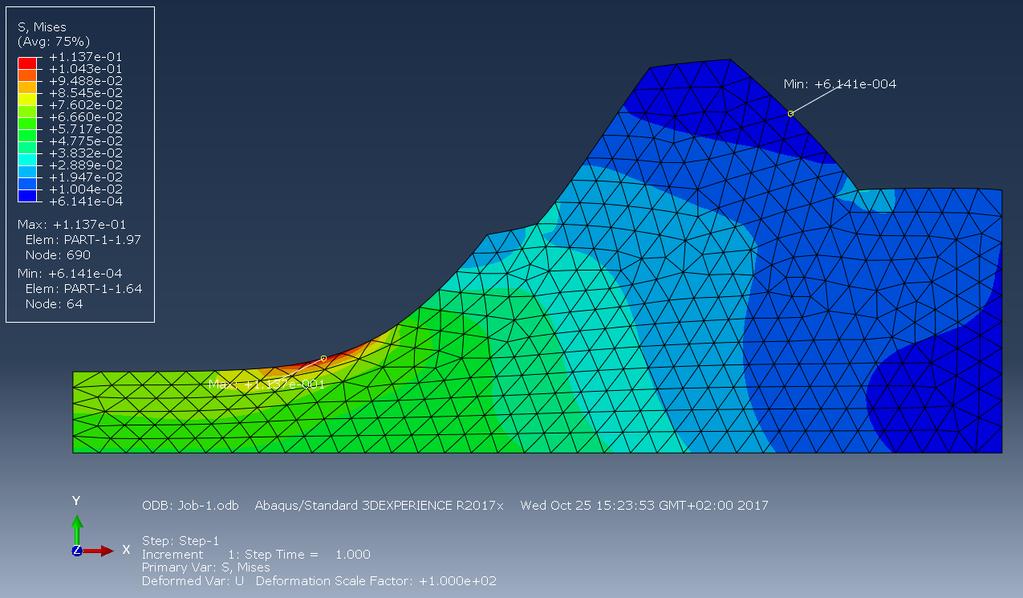Click the minimum stress node marker circle
This screenshot has width=1023, height=598.
pyautogui.click(x=791, y=113)
